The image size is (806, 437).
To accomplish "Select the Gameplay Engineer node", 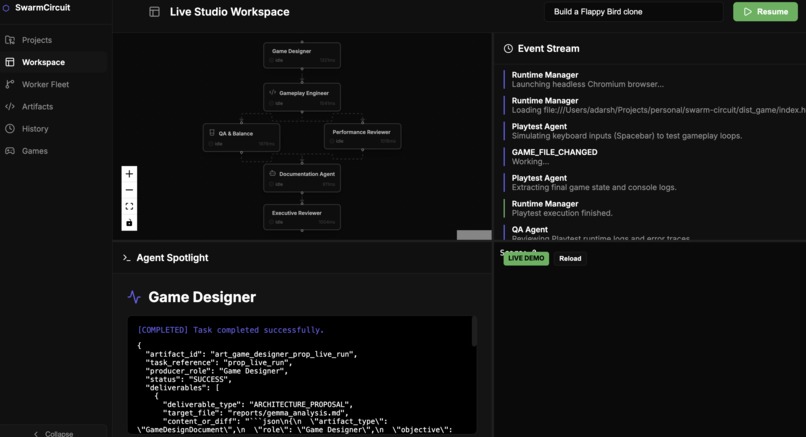I will coord(302,97).
